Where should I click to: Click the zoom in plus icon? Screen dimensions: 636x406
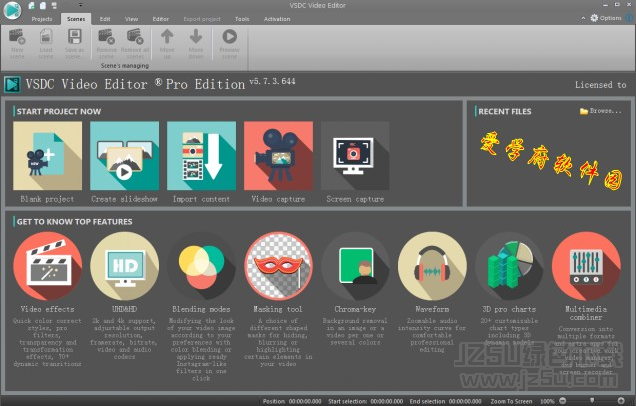pos(621,401)
